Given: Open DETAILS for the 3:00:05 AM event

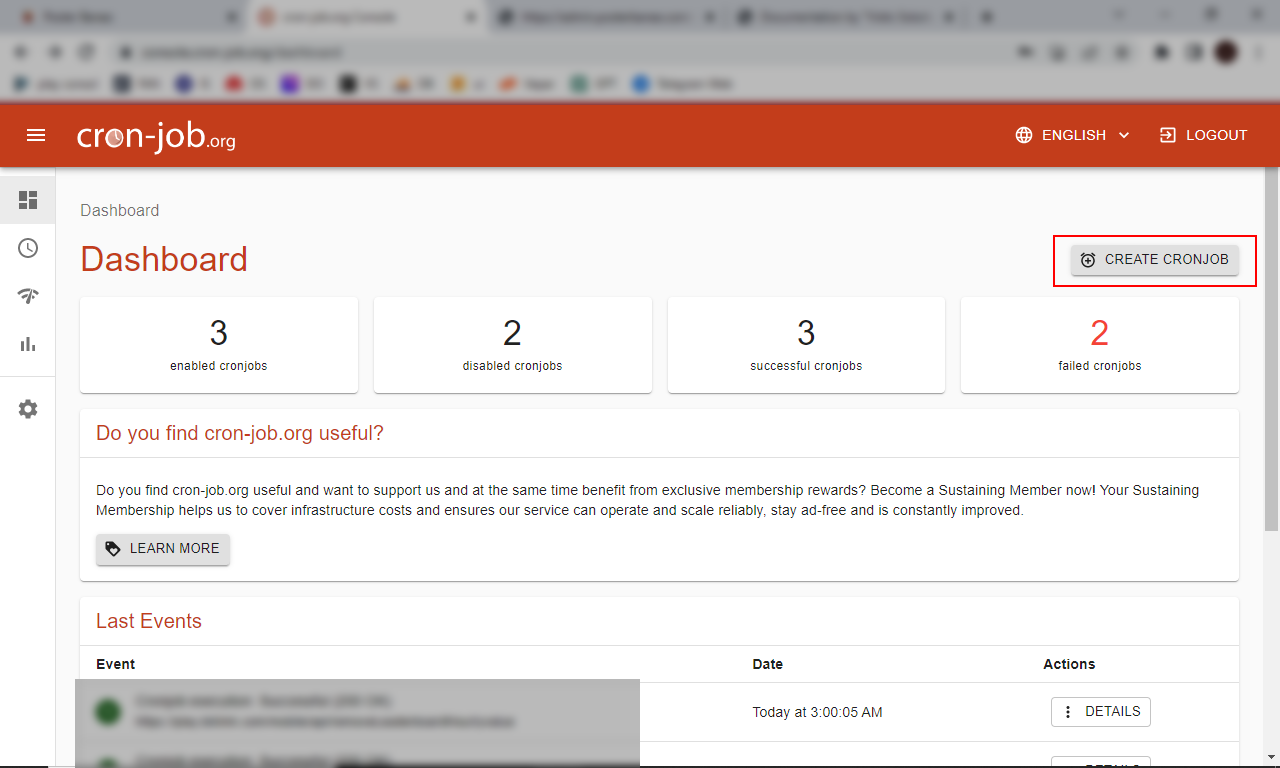Looking at the screenshot, I should 1101,712.
